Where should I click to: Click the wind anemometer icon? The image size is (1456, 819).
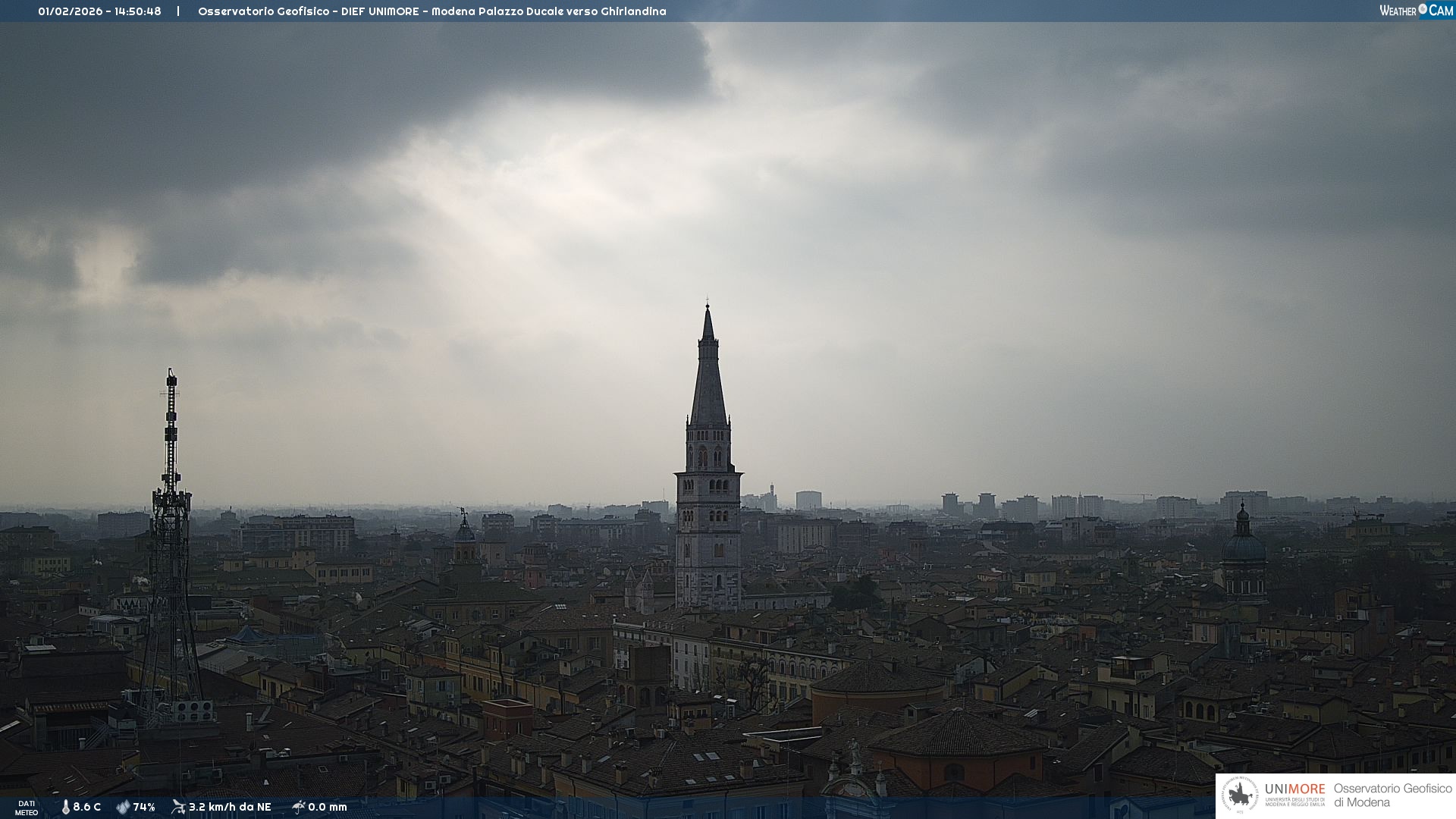[x=178, y=807]
